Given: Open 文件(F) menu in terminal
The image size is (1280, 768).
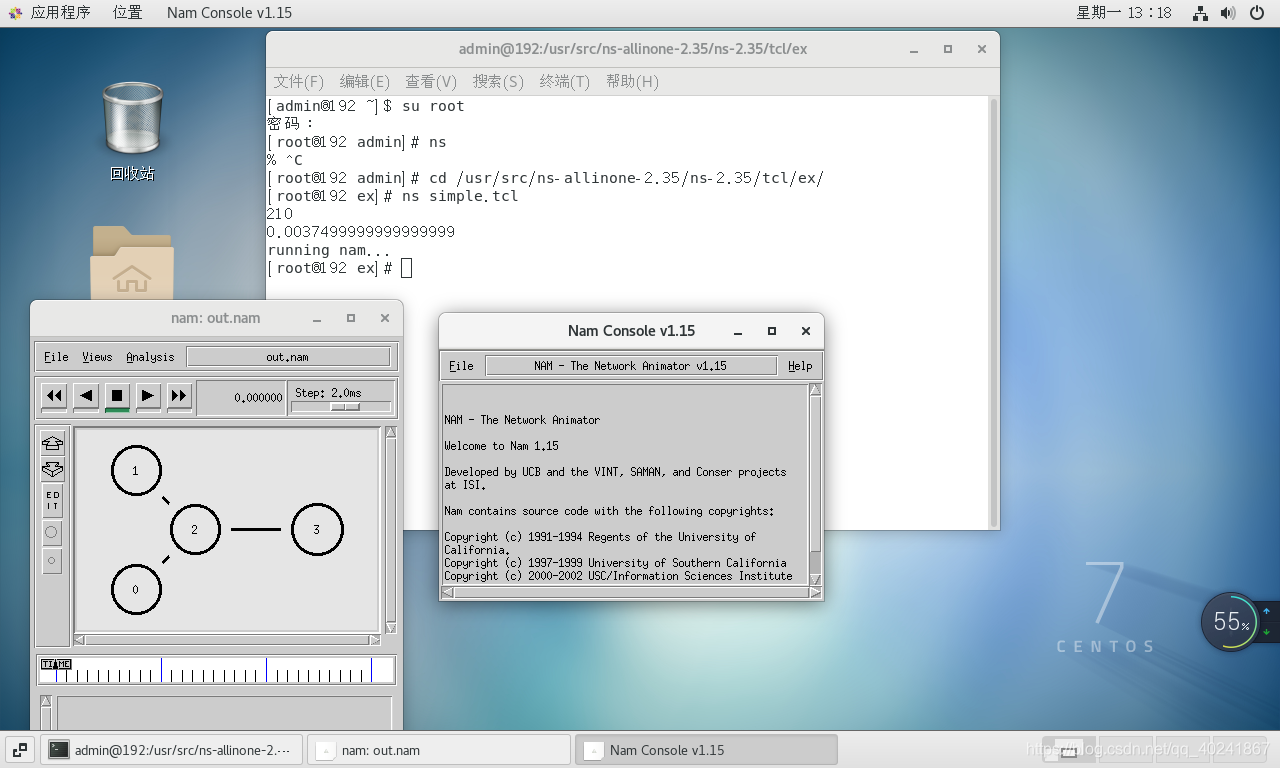Looking at the screenshot, I should [x=298, y=81].
